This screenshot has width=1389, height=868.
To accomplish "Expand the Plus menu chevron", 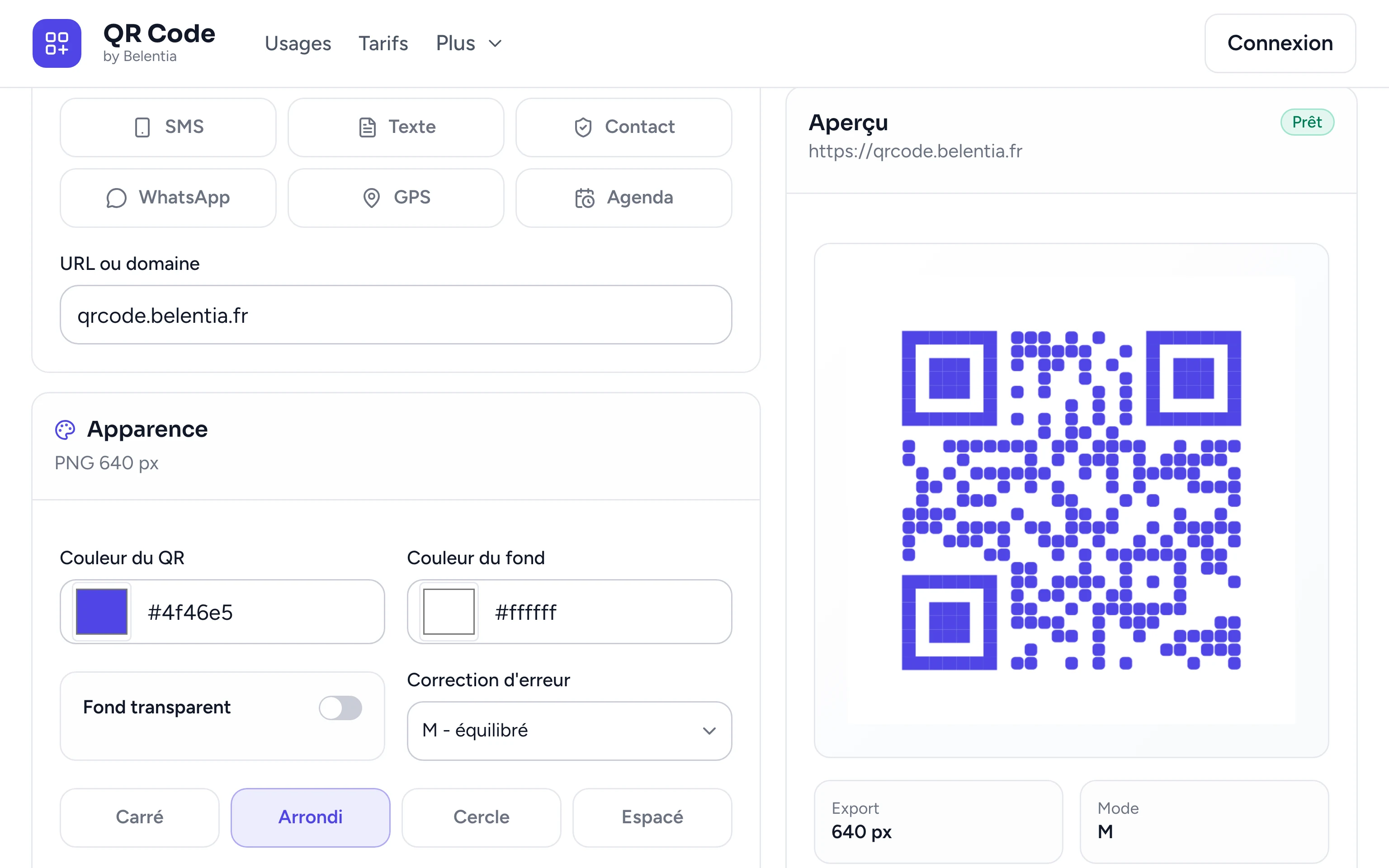I will (x=496, y=44).
